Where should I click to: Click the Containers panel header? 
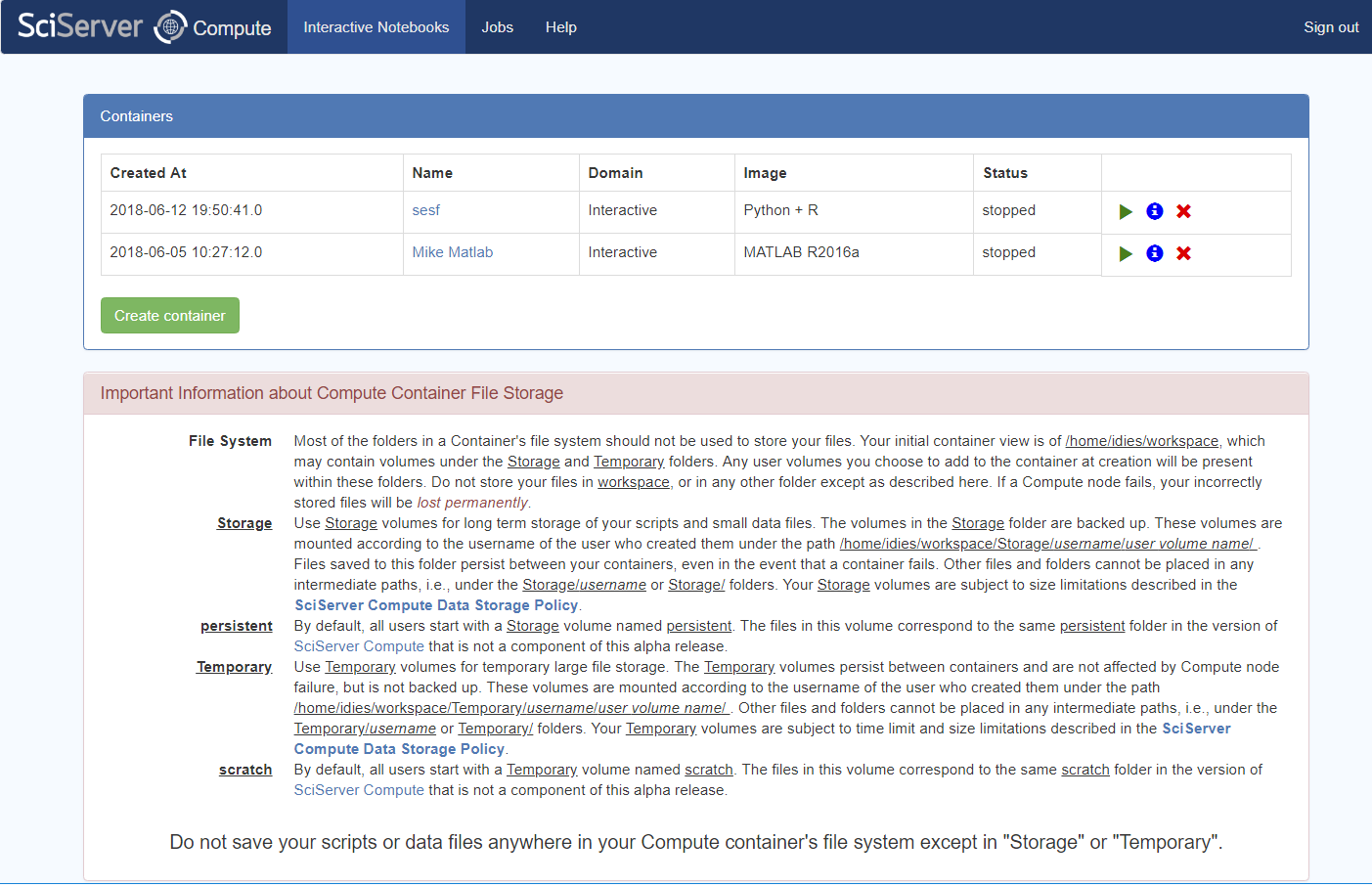pos(696,116)
